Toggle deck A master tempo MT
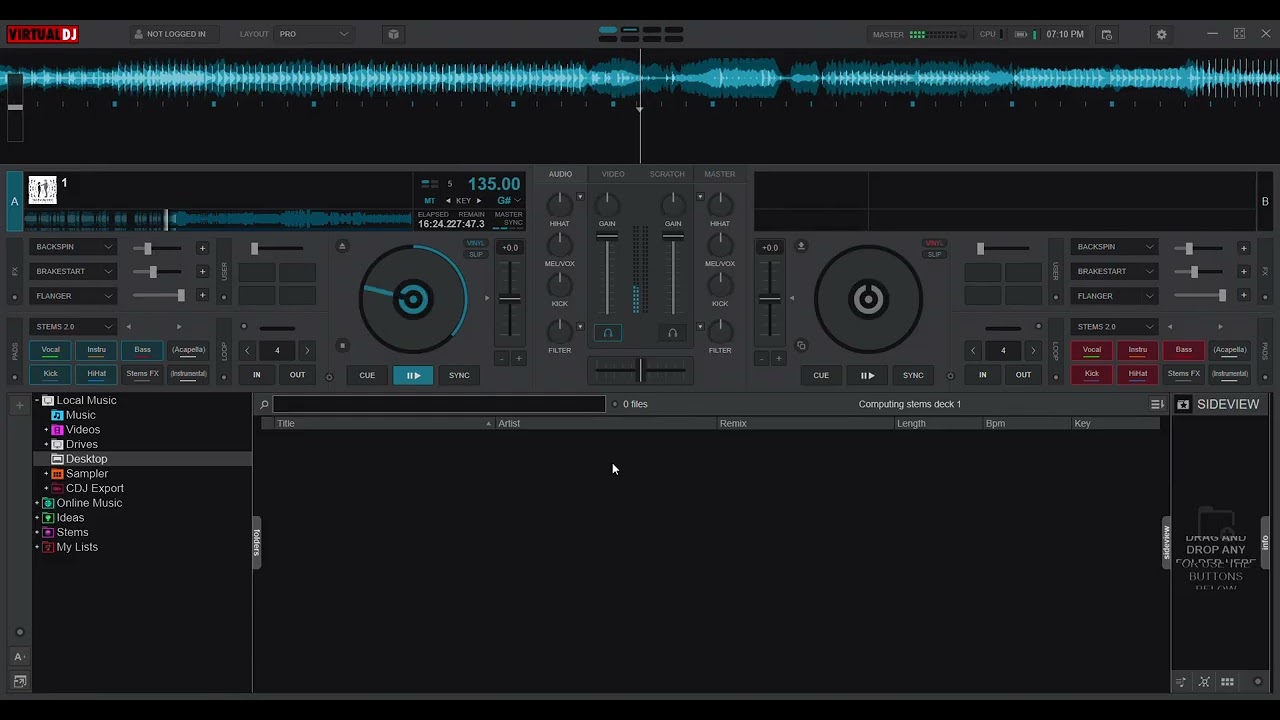The image size is (1280, 720). (x=429, y=201)
